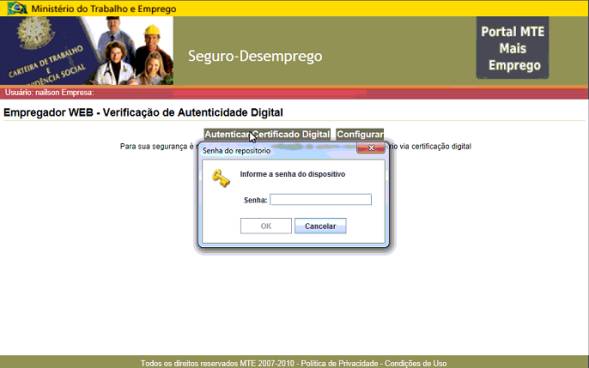The height and width of the screenshot is (368, 589).
Task: Close the Senha do repositorio dialog
Action: 370,148
